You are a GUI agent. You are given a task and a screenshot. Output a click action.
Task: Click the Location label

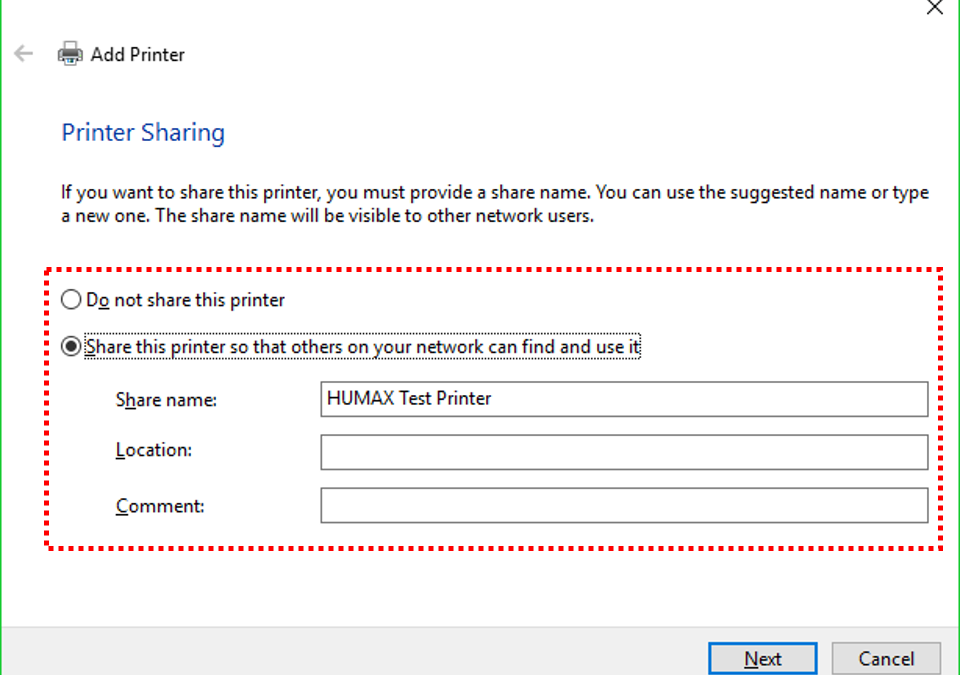coord(154,450)
